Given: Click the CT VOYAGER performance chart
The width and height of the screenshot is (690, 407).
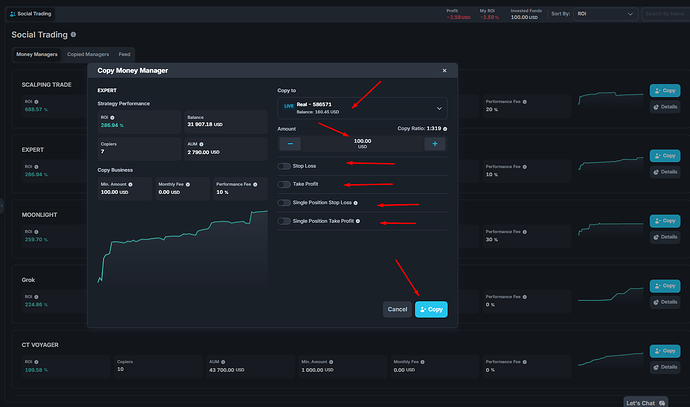Looking at the screenshot, I should point(610,359).
